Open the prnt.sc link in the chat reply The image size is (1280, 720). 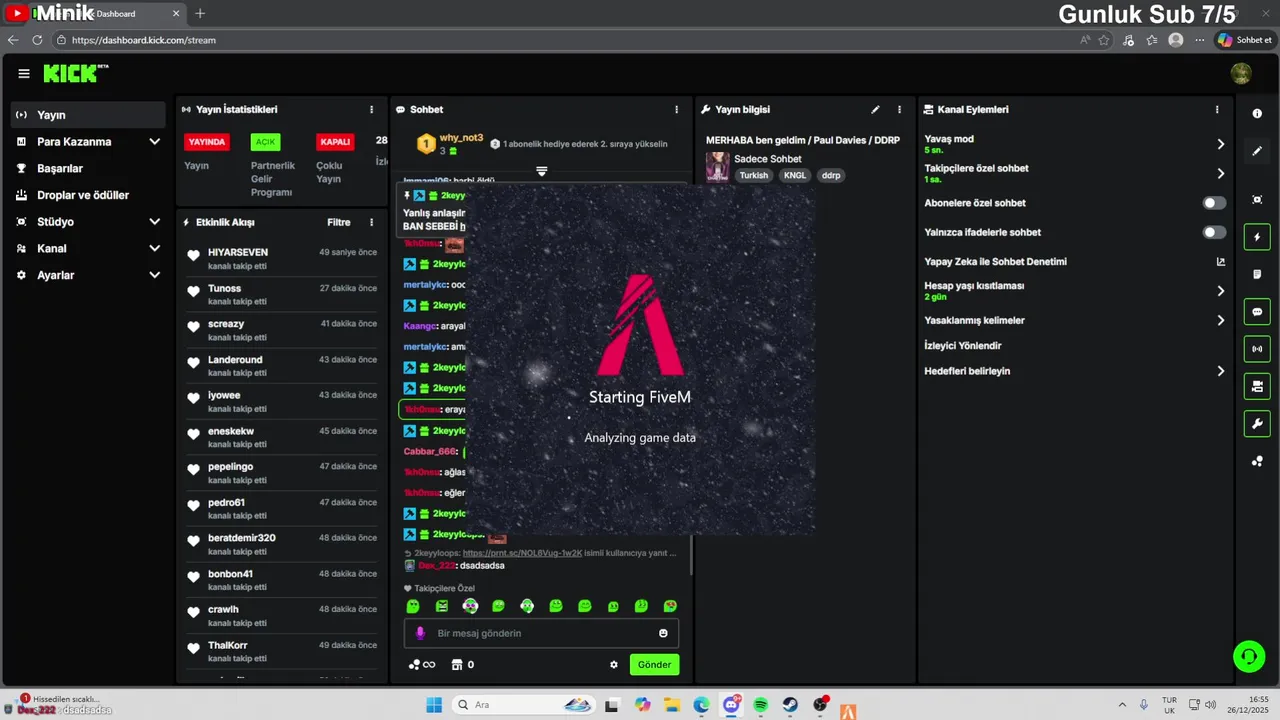[x=520, y=553]
